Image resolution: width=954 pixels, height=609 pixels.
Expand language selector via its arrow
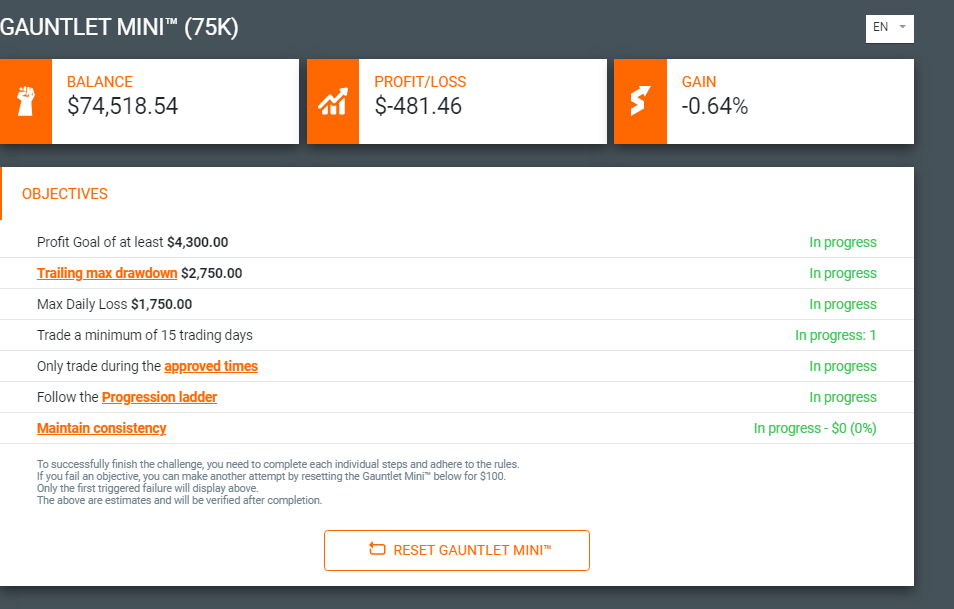(903, 27)
